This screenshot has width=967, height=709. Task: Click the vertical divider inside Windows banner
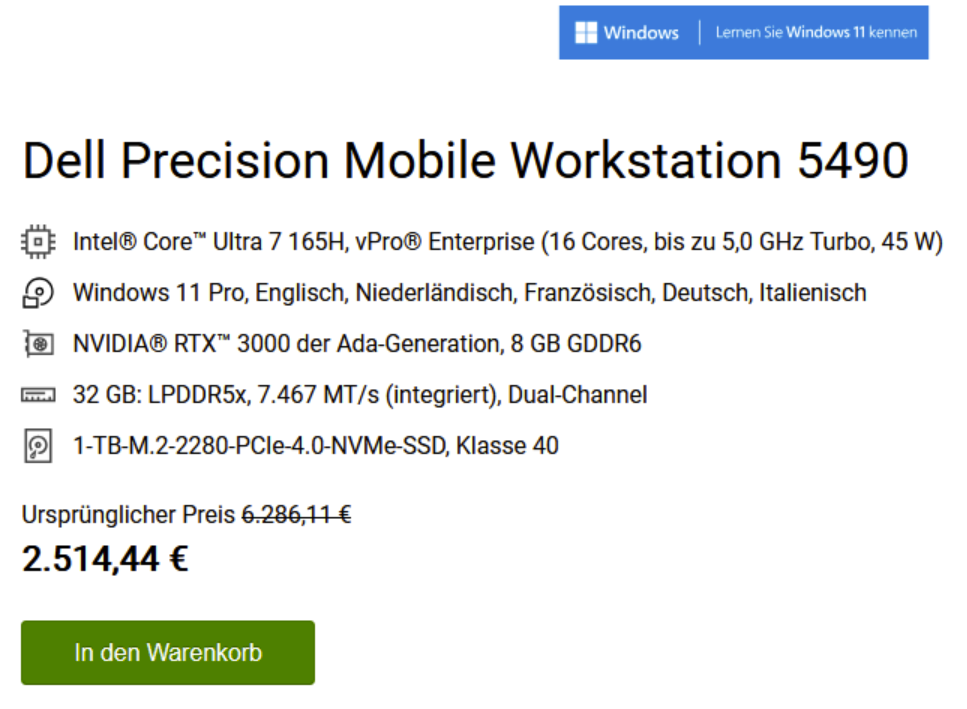pyautogui.click(x=699, y=33)
